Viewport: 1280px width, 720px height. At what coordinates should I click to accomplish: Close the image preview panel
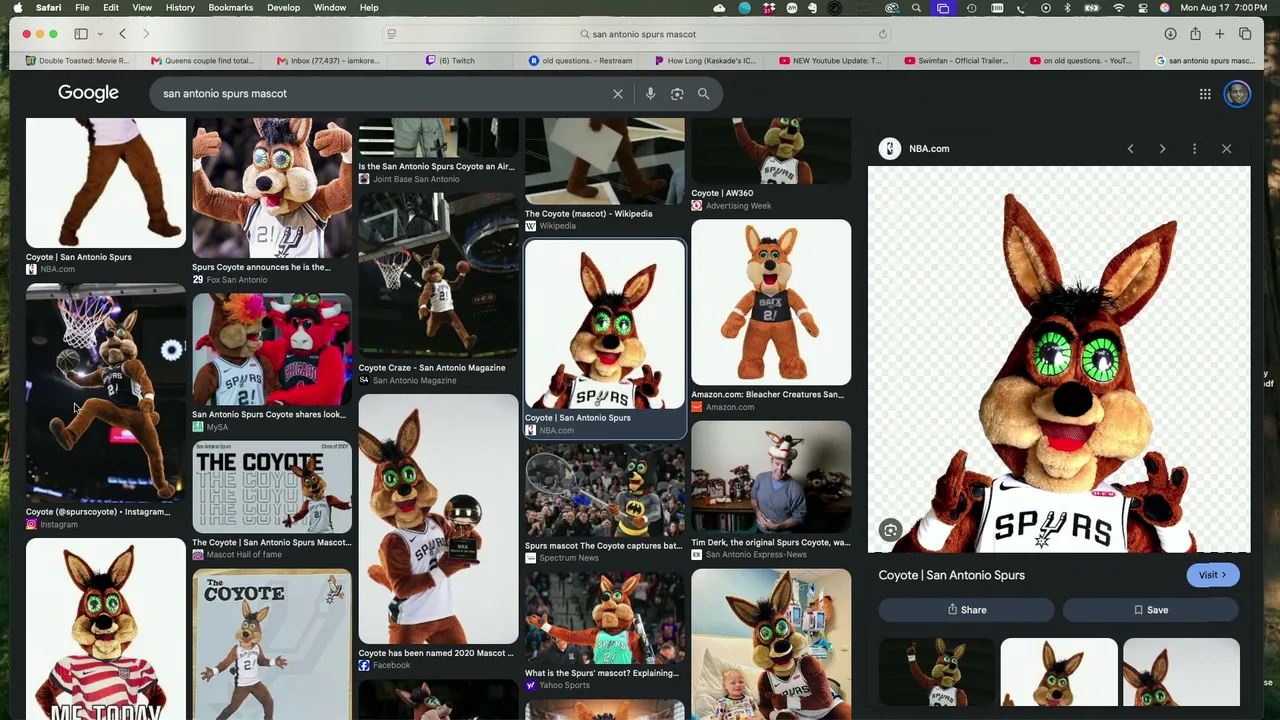point(1227,149)
